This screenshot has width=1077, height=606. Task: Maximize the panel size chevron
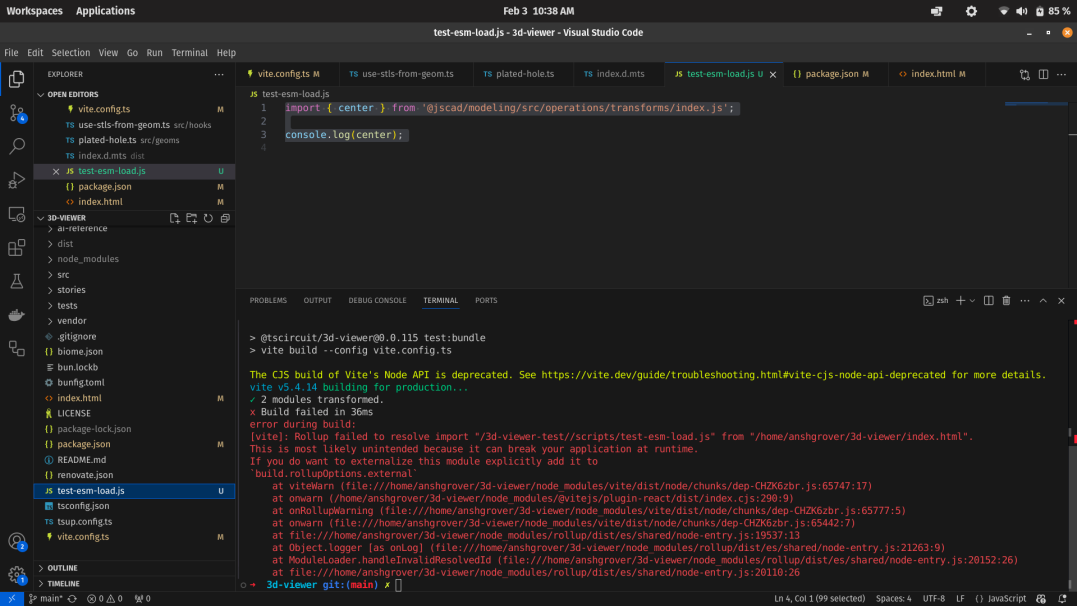(x=1043, y=300)
